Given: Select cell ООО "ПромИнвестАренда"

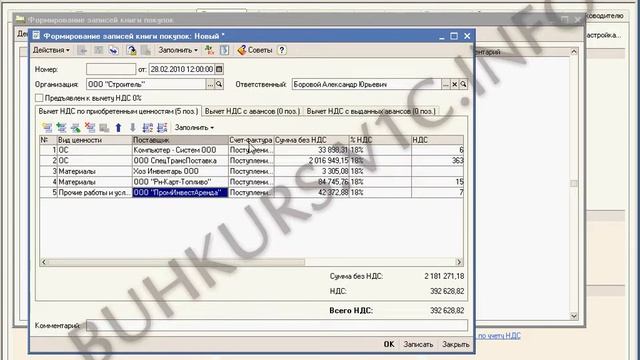Looking at the screenshot, I should (x=180, y=192).
